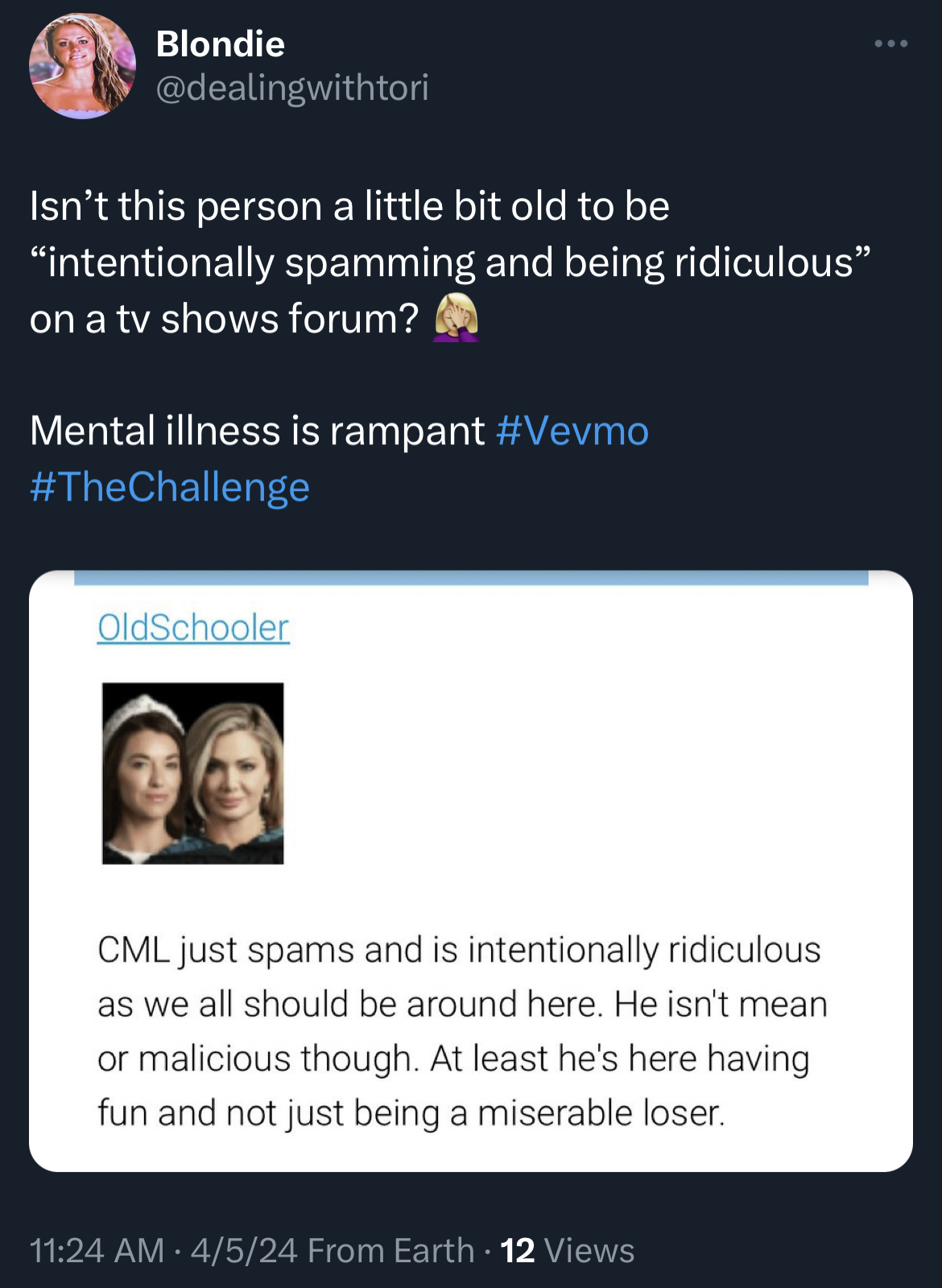The height and width of the screenshot is (1288, 942).
Task: Open the #TheChallenge hashtag
Action: click(x=170, y=487)
